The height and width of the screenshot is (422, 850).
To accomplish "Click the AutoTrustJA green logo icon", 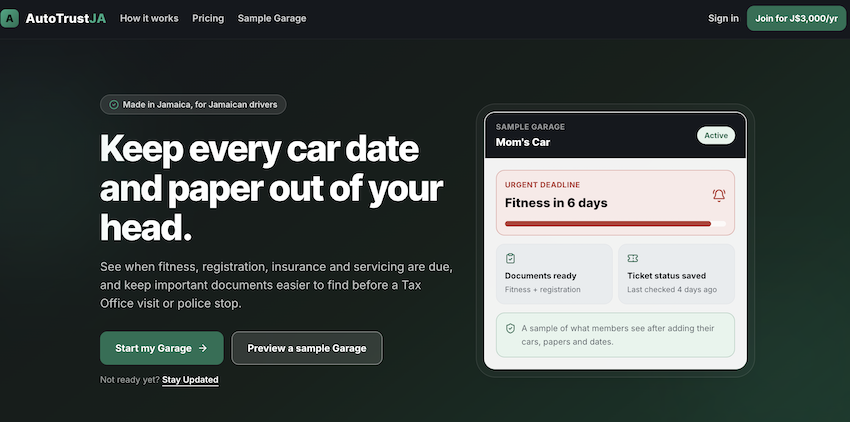I will click(9, 18).
